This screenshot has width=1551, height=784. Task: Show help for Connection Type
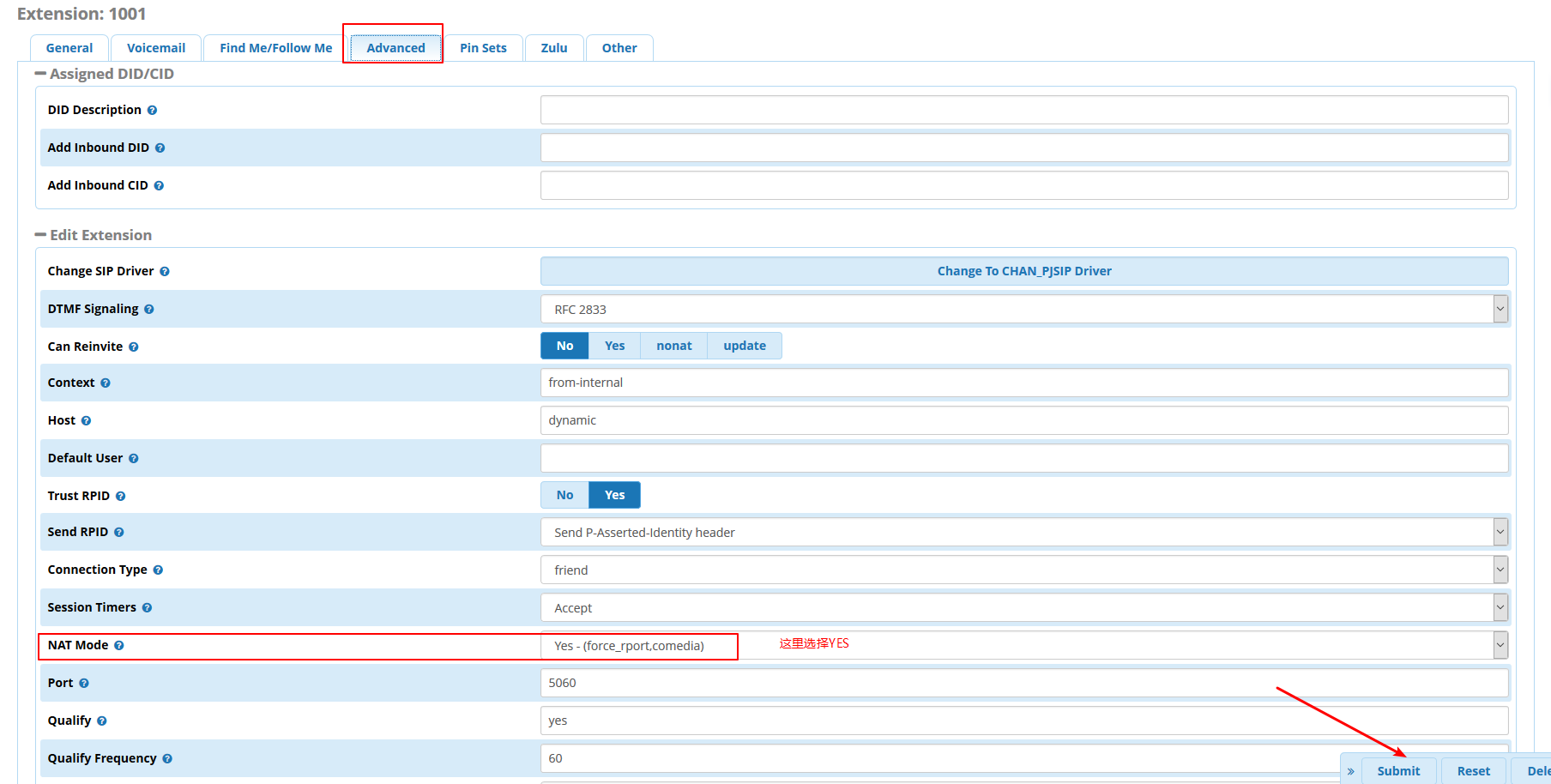tap(158, 570)
